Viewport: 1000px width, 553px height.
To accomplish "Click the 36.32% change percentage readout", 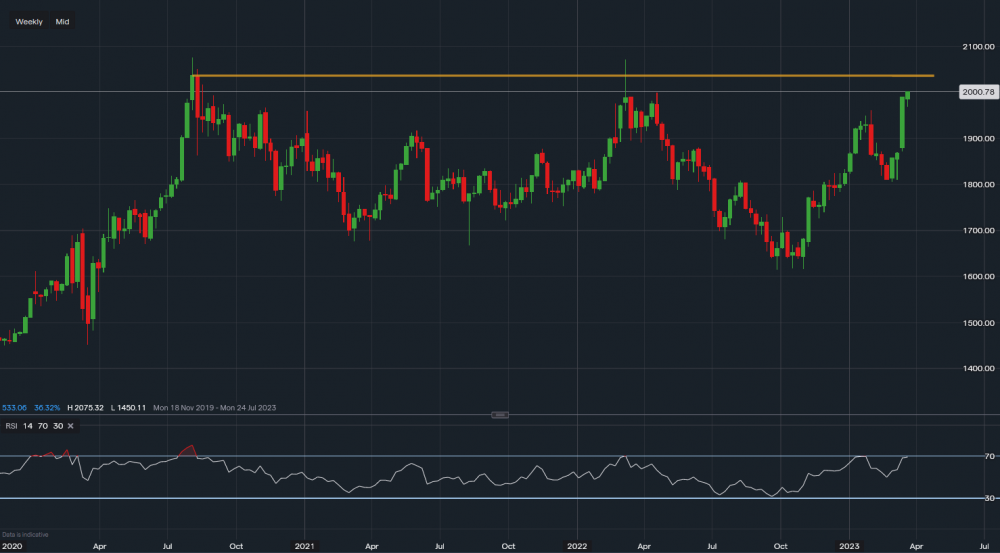I will pyautogui.click(x=48, y=408).
